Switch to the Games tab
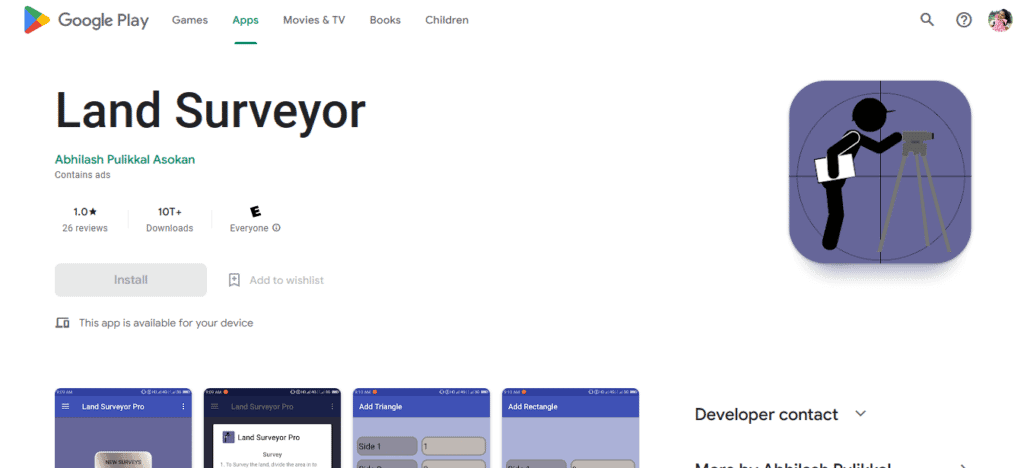Screen dimensions: 1024x468 click(x=190, y=20)
